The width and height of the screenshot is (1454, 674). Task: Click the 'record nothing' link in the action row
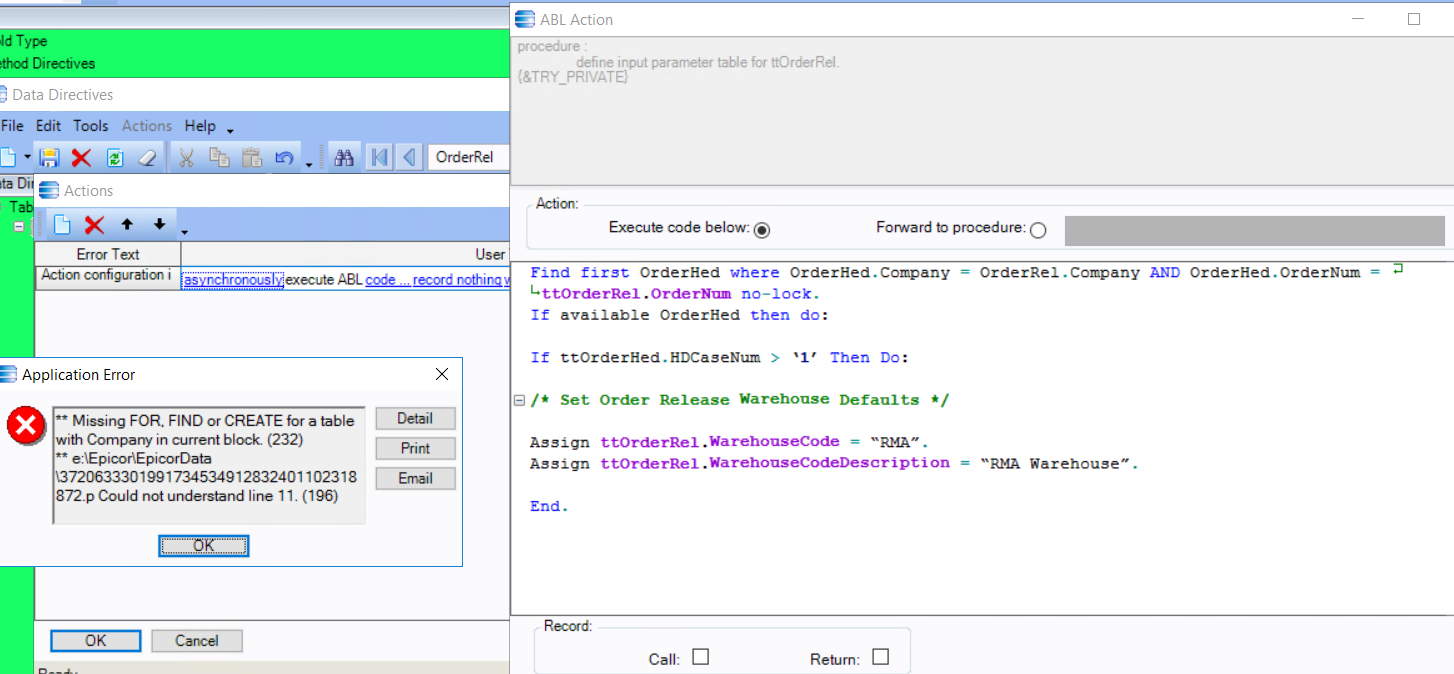pyautogui.click(x=457, y=280)
